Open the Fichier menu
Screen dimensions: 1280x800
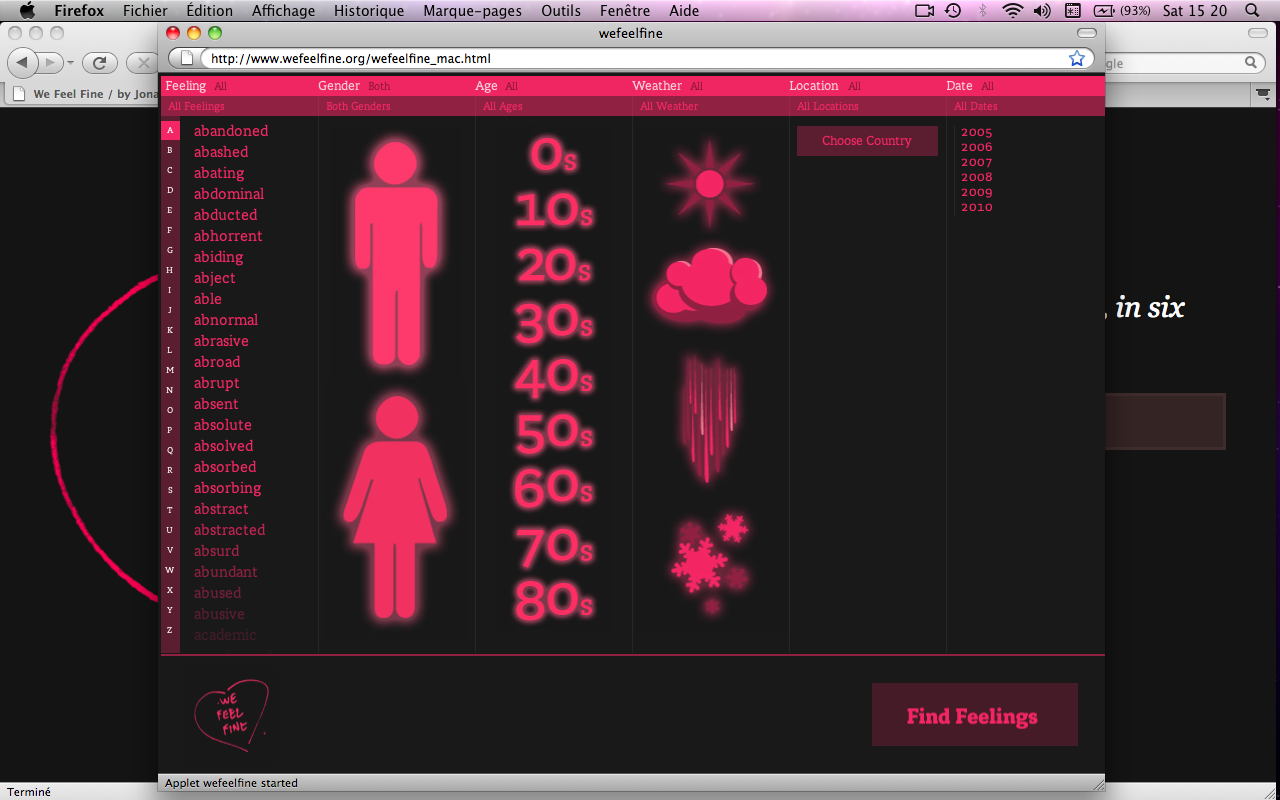145,10
